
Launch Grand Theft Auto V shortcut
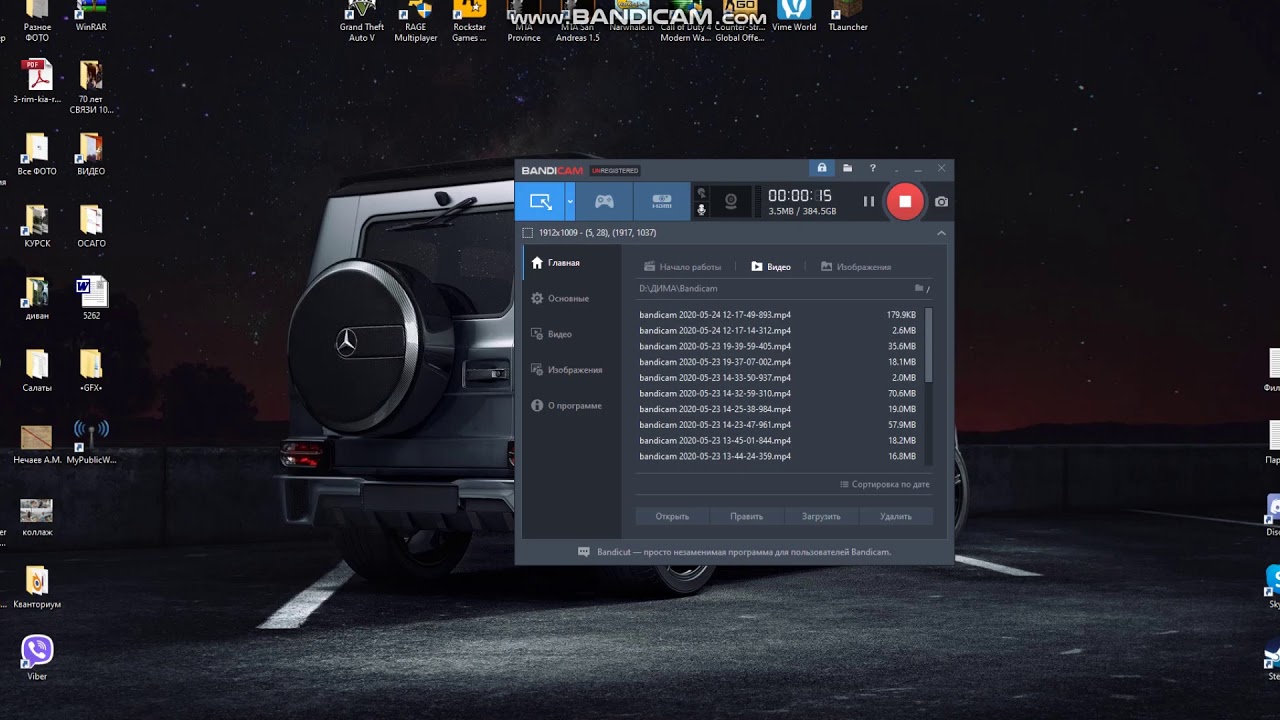coord(362,21)
